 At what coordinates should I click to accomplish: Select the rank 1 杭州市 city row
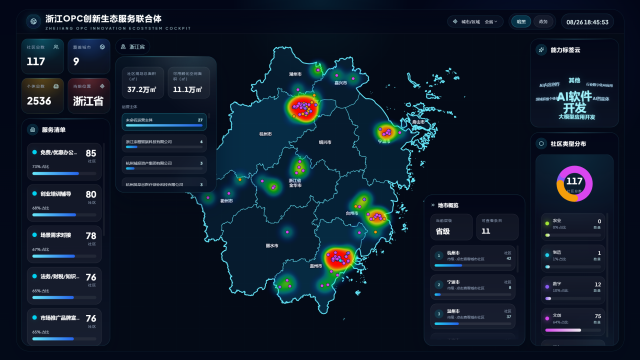point(473,258)
